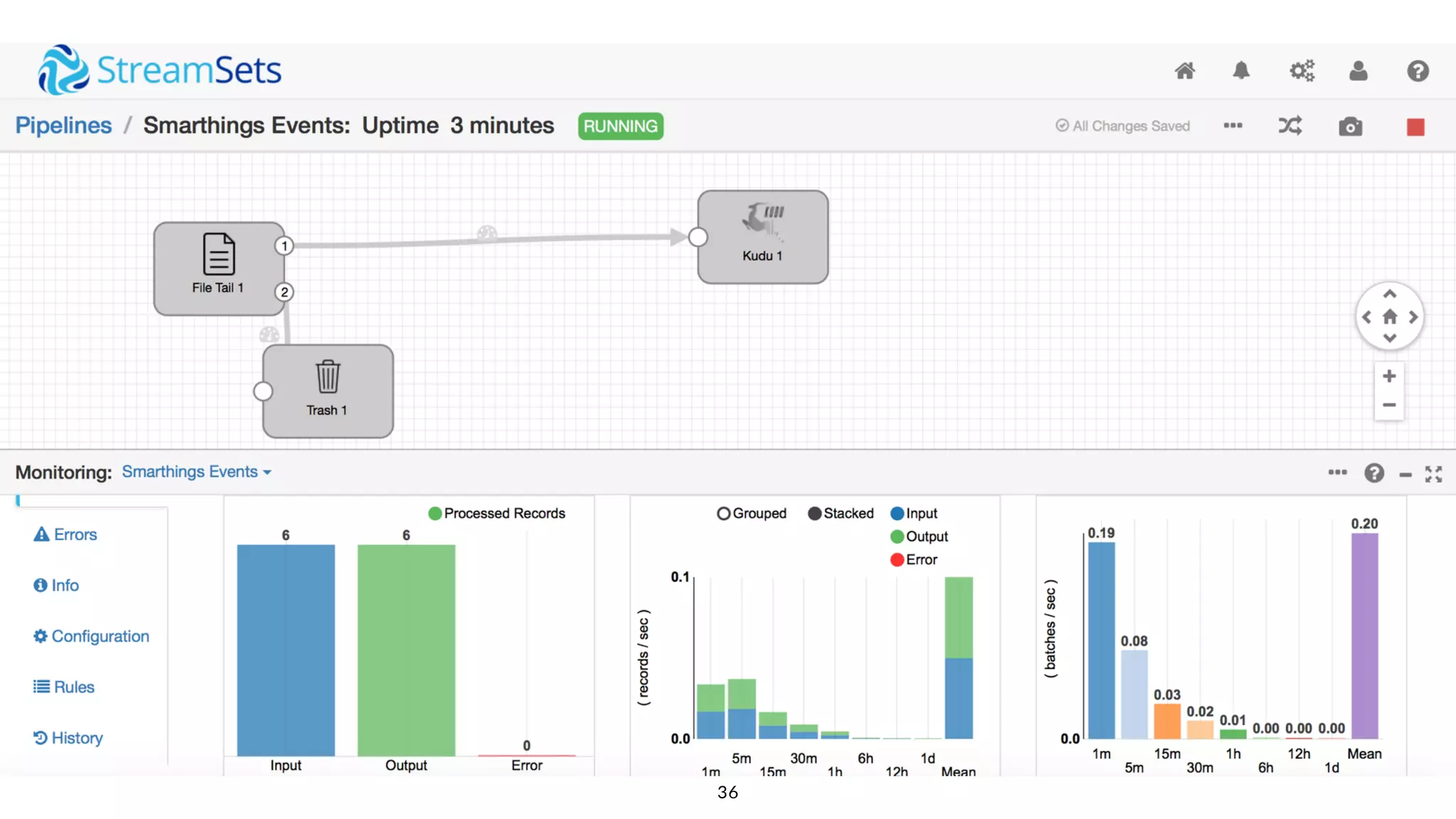The height and width of the screenshot is (819, 1456).
Task: Open monitoring panel ellipsis menu
Action: [x=1337, y=473]
